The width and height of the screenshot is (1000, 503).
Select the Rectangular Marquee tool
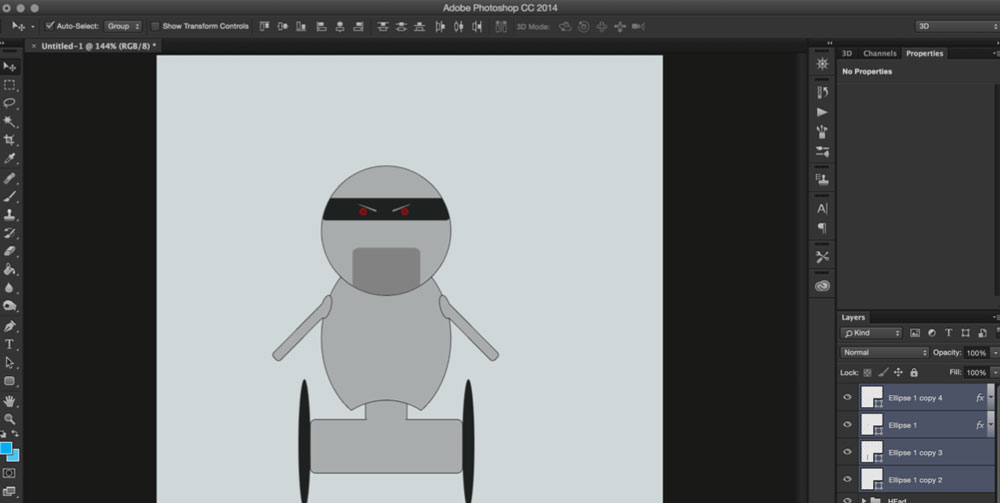(10, 85)
